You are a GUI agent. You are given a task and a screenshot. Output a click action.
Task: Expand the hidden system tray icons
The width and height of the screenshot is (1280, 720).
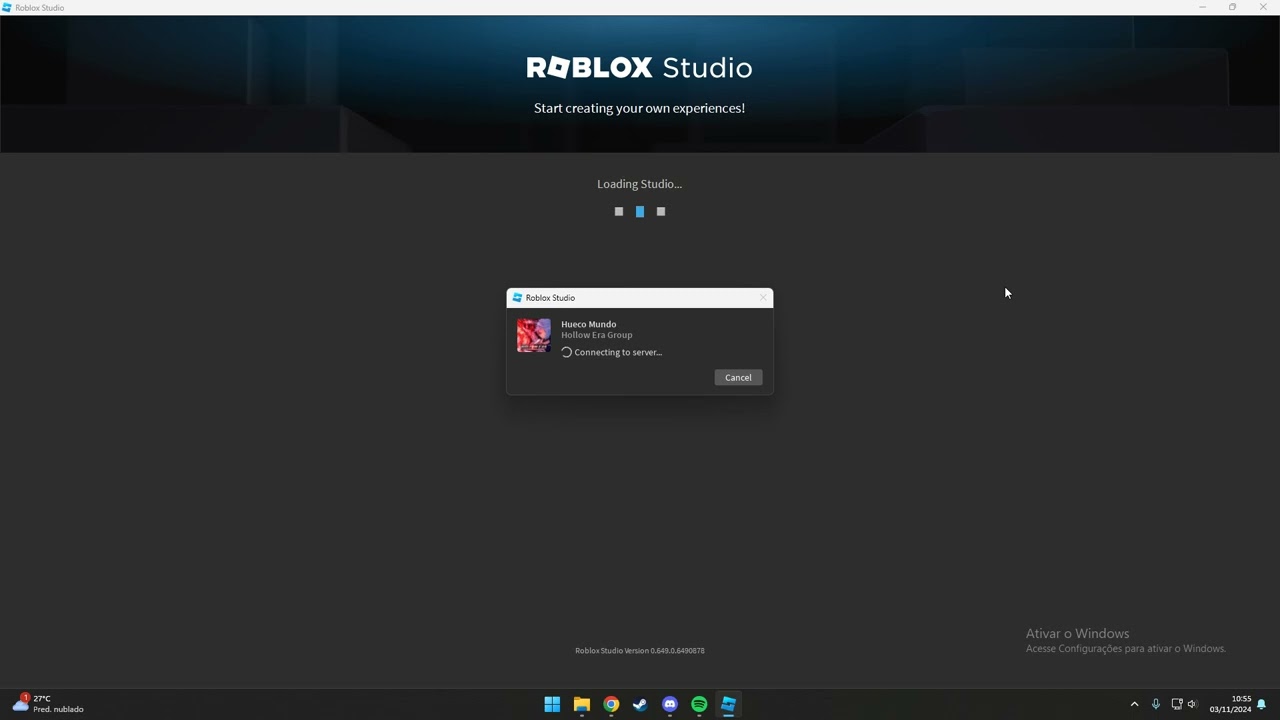1134,704
